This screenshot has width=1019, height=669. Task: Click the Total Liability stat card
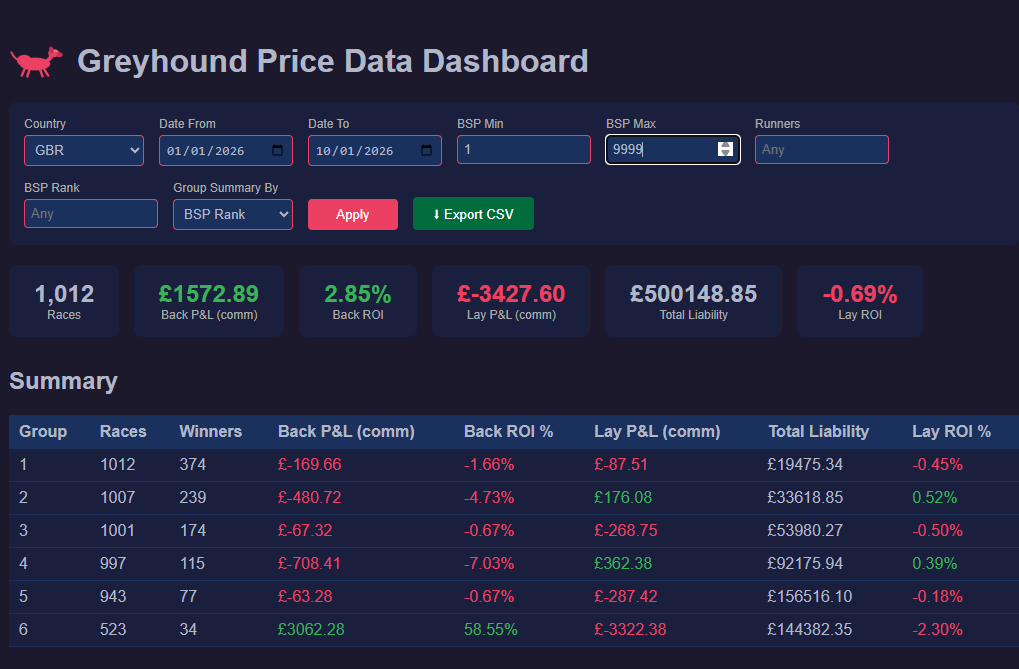(693, 300)
